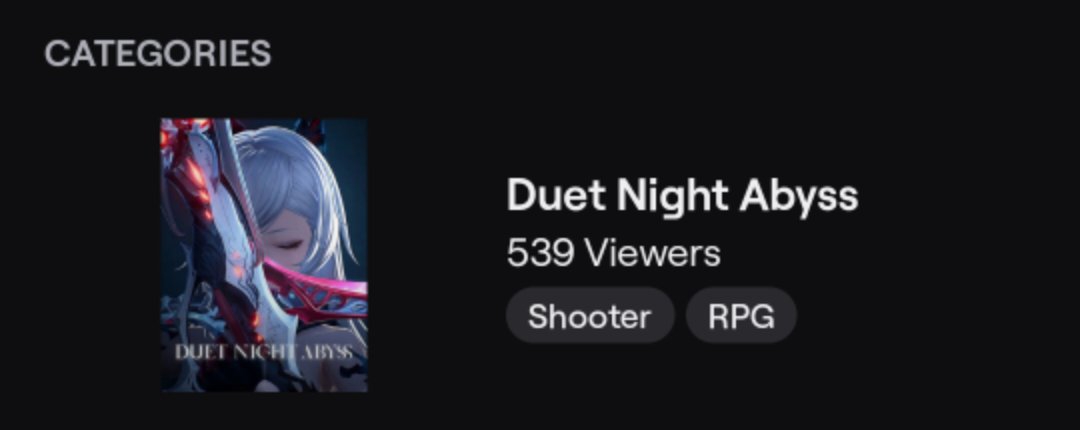Choose the tag left of RPG
The image size is (1080, 430).
coord(590,316)
